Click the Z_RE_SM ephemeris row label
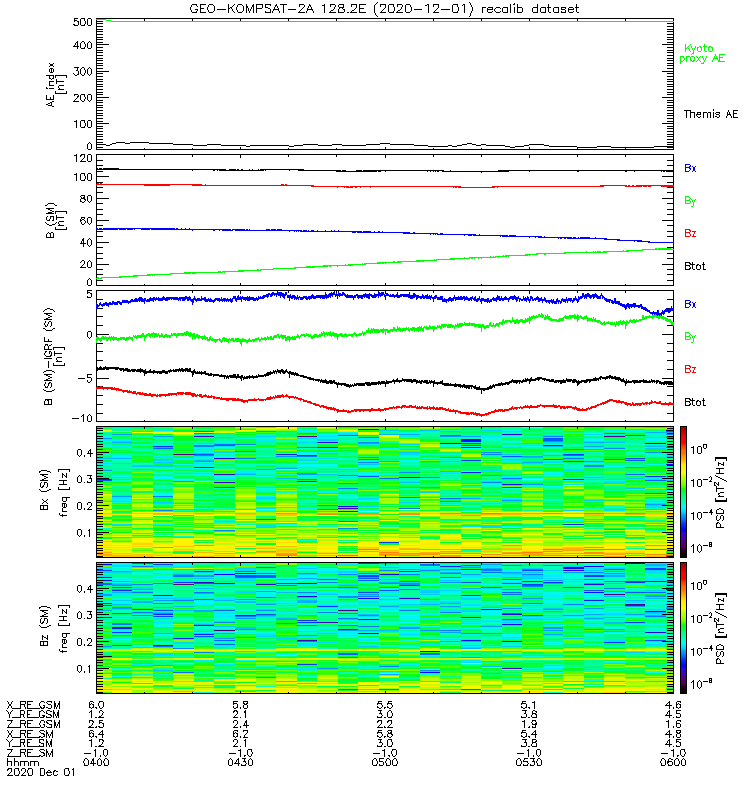This screenshot has height=800, width=750. 30,753
